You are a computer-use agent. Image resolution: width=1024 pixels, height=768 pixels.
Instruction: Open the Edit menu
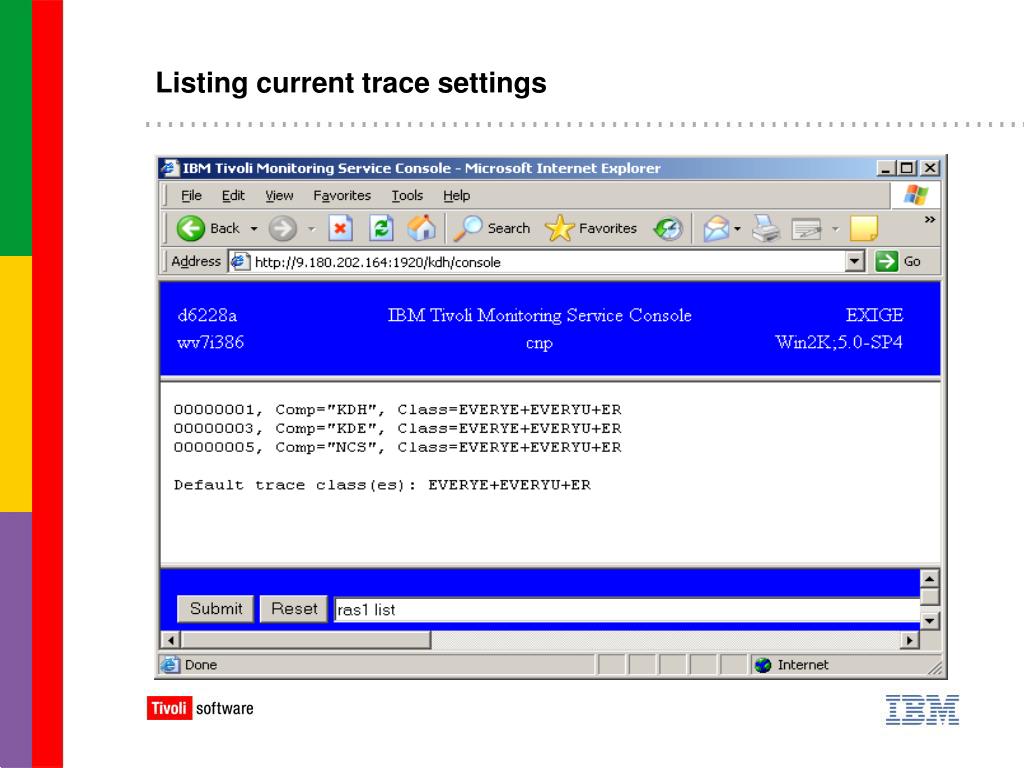tap(233, 195)
